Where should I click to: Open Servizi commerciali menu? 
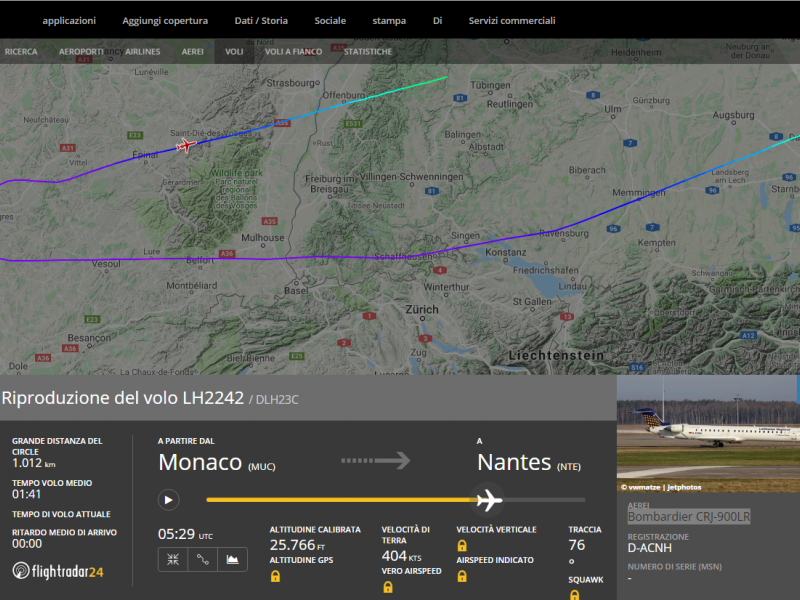coord(512,21)
